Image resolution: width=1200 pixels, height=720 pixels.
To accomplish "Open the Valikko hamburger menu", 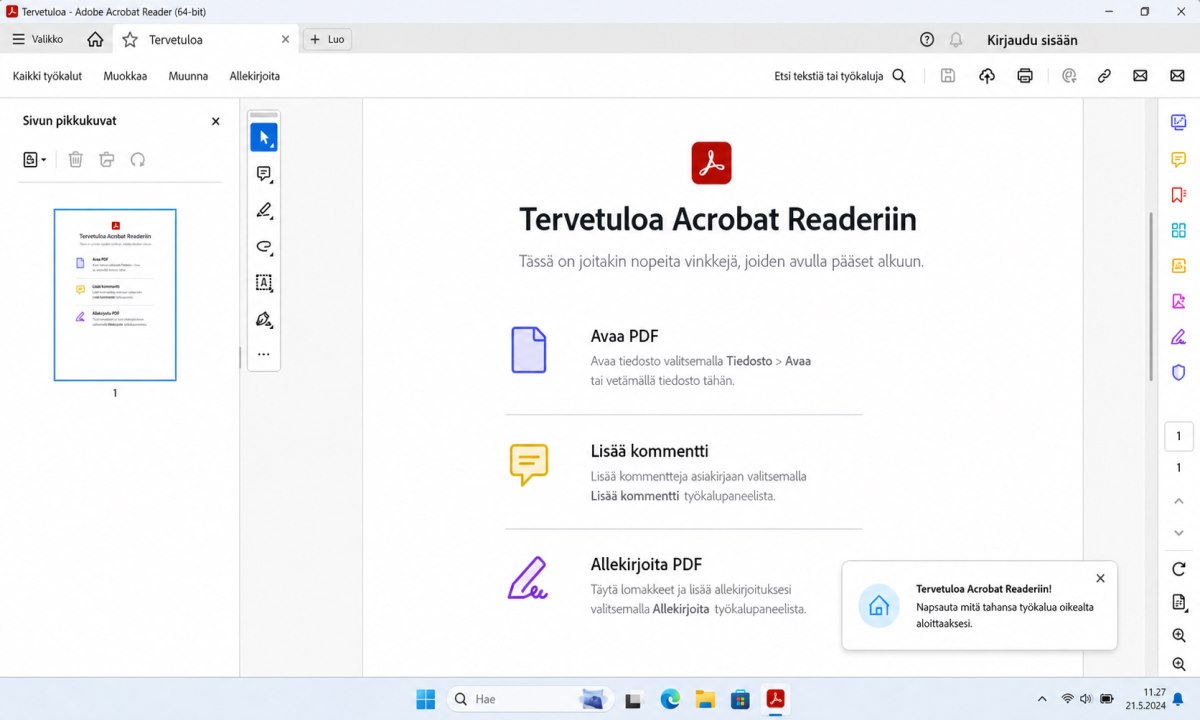I will coord(38,39).
